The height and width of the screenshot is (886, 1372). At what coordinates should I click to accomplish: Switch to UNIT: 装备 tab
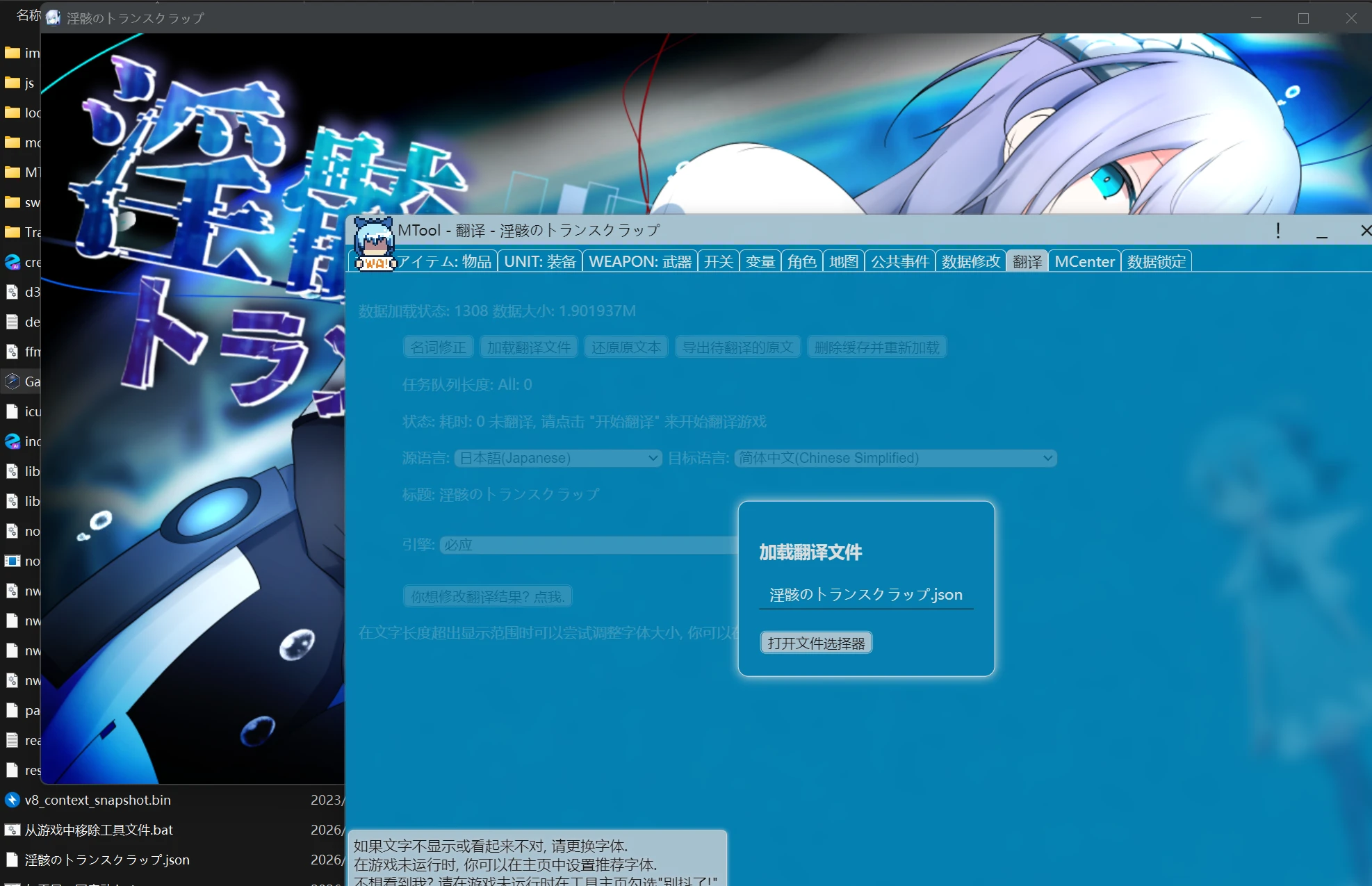tap(540, 261)
